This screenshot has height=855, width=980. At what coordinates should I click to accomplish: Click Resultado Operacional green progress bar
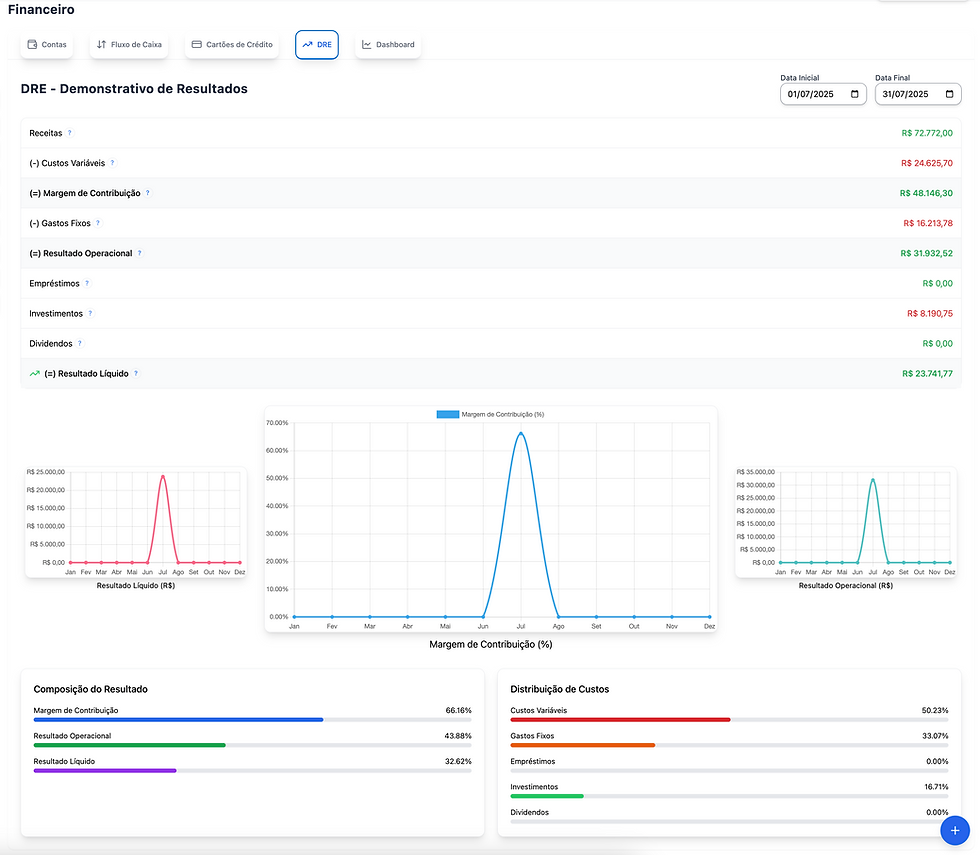129,745
